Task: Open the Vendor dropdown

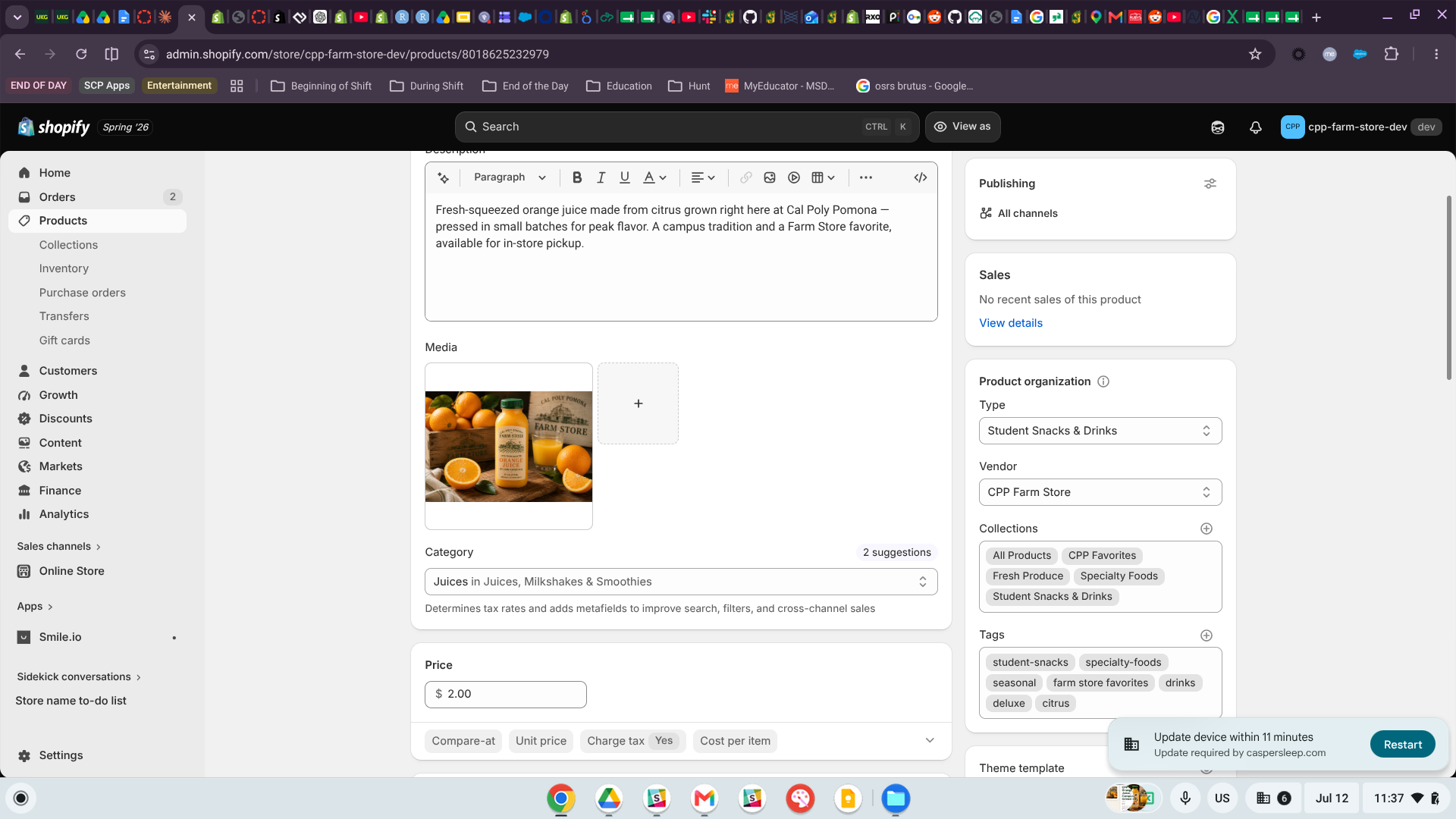Action: click(1100, 492)
